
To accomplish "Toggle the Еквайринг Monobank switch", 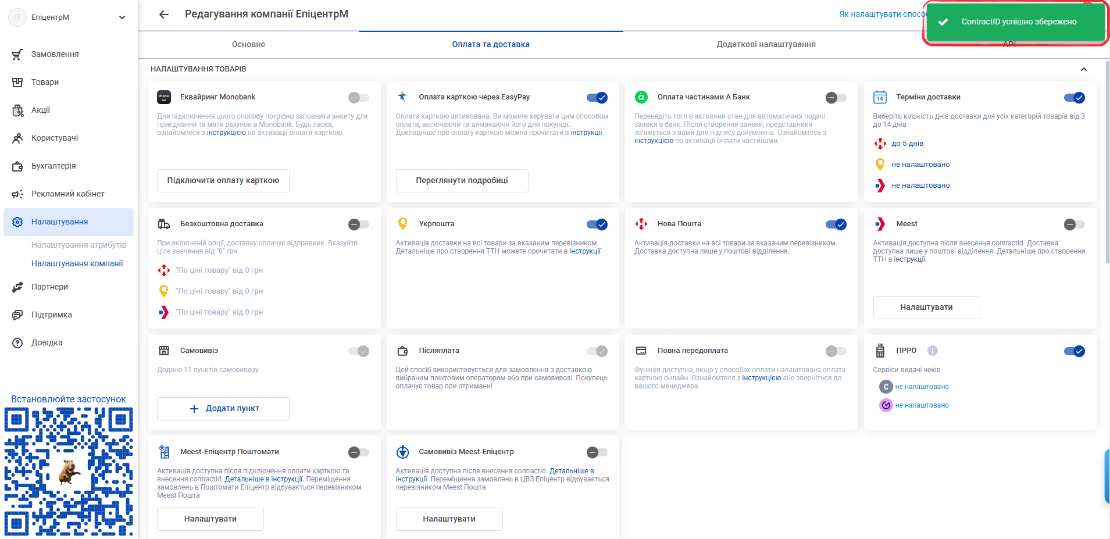I will coord(359,97).
